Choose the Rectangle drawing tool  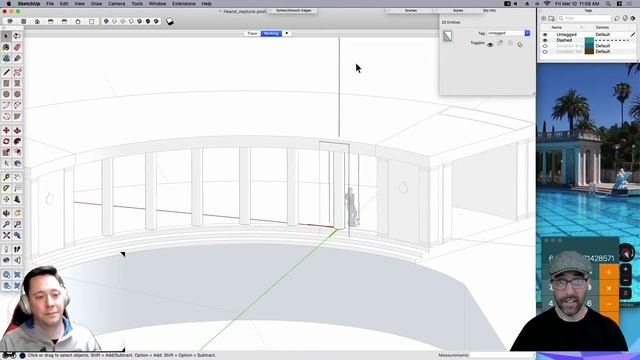(6, 83)
